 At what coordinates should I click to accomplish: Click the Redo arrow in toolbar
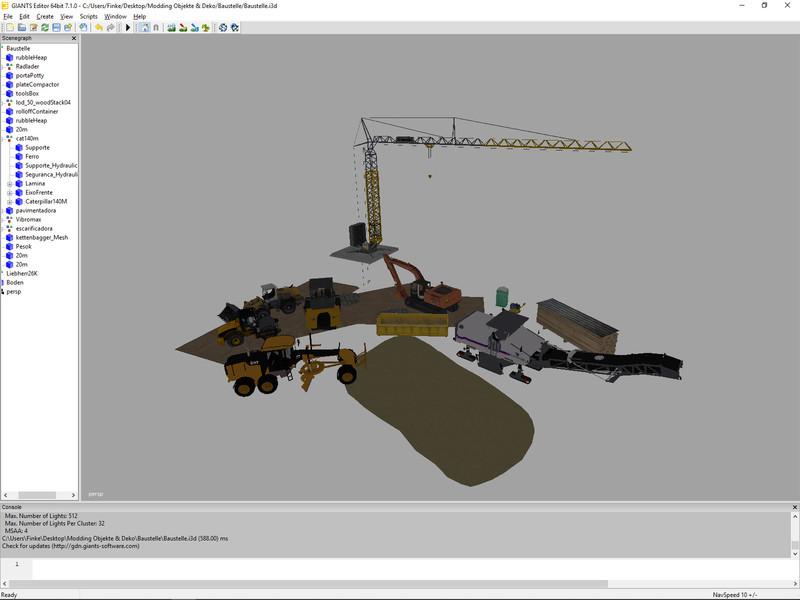point(110,28)
